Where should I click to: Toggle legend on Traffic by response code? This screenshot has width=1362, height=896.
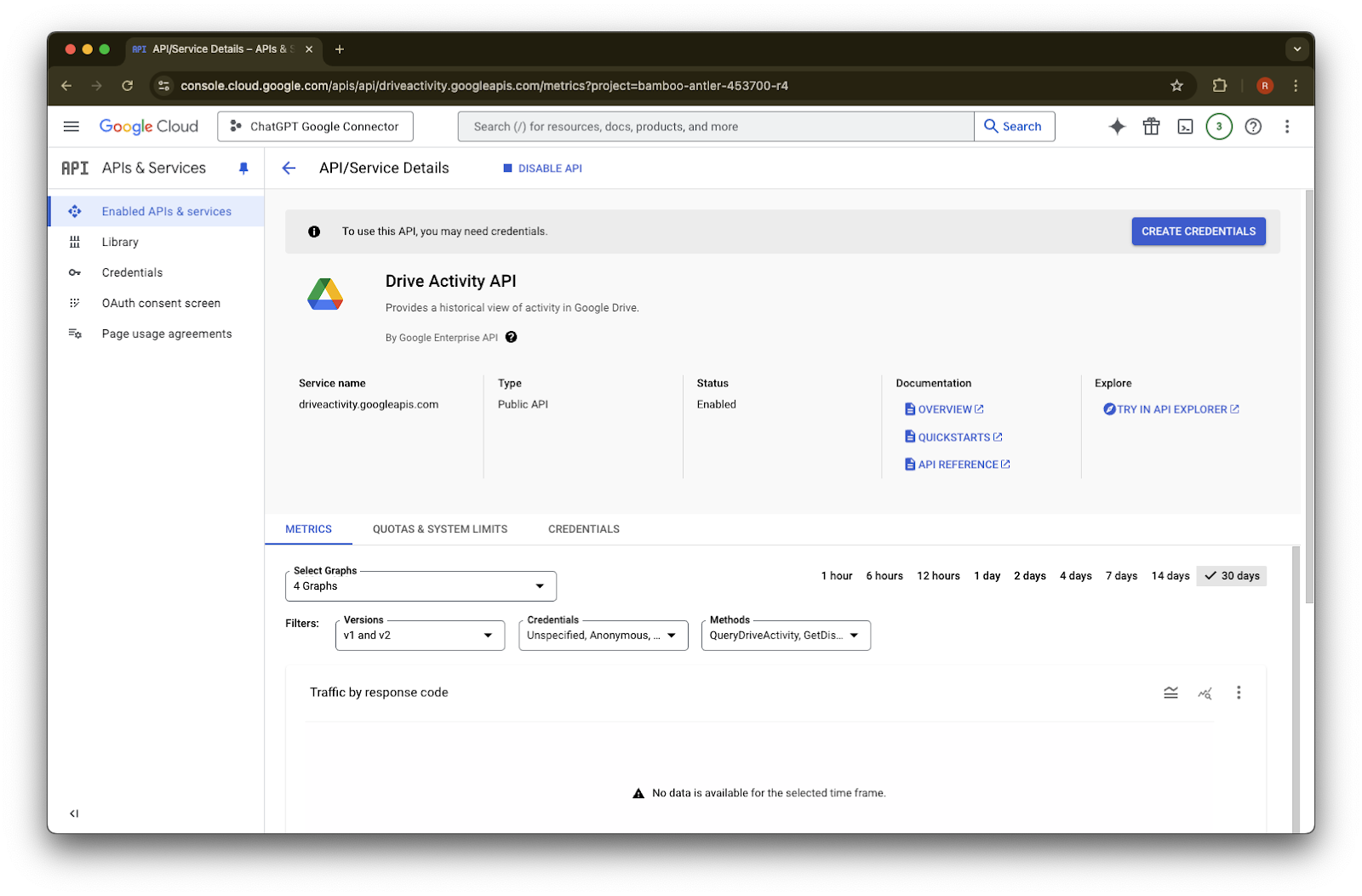click(1171, 693)
